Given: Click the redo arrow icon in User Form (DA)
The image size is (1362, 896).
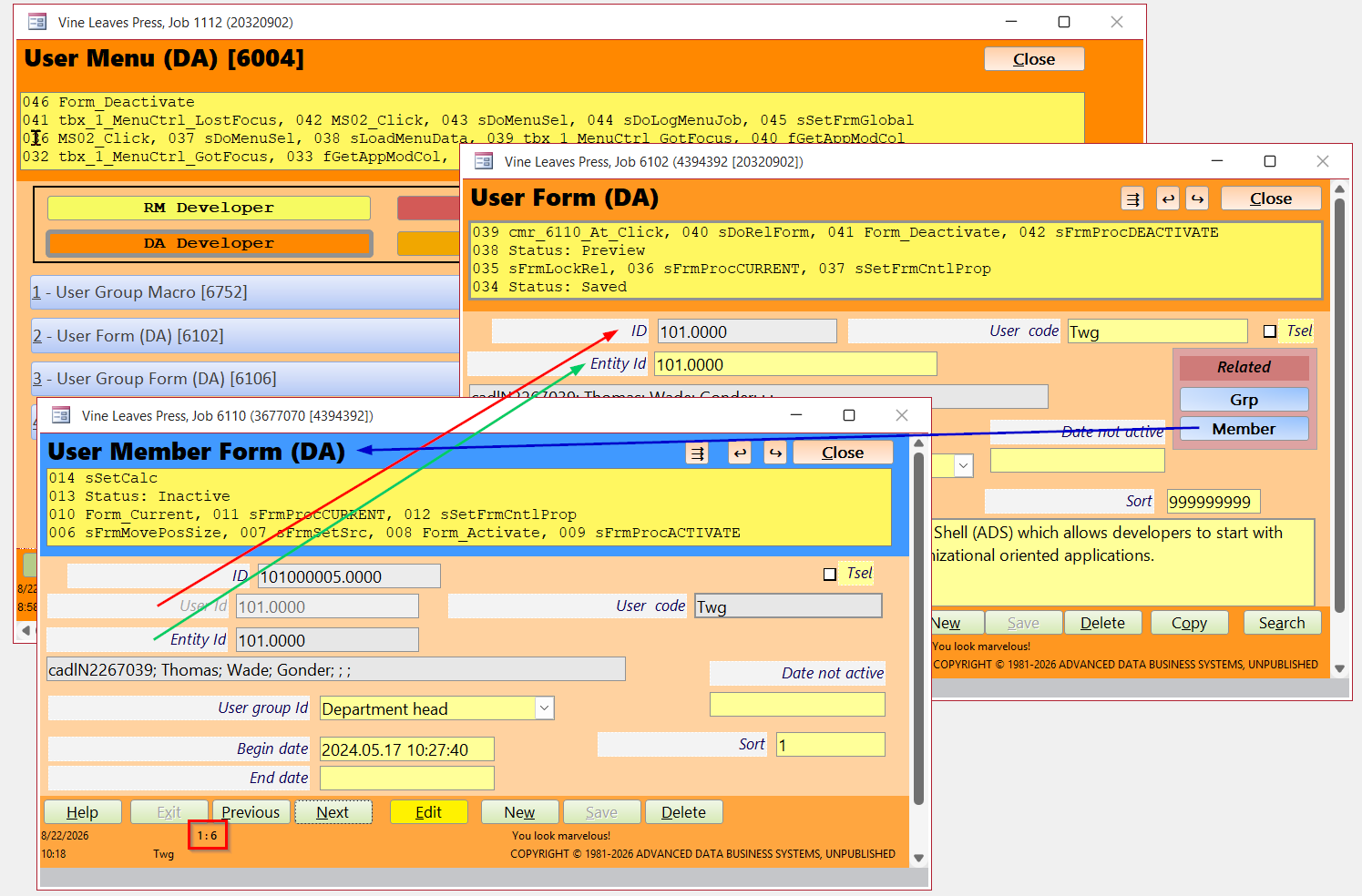Looking at the screenshot, I should pos(1197,199).
